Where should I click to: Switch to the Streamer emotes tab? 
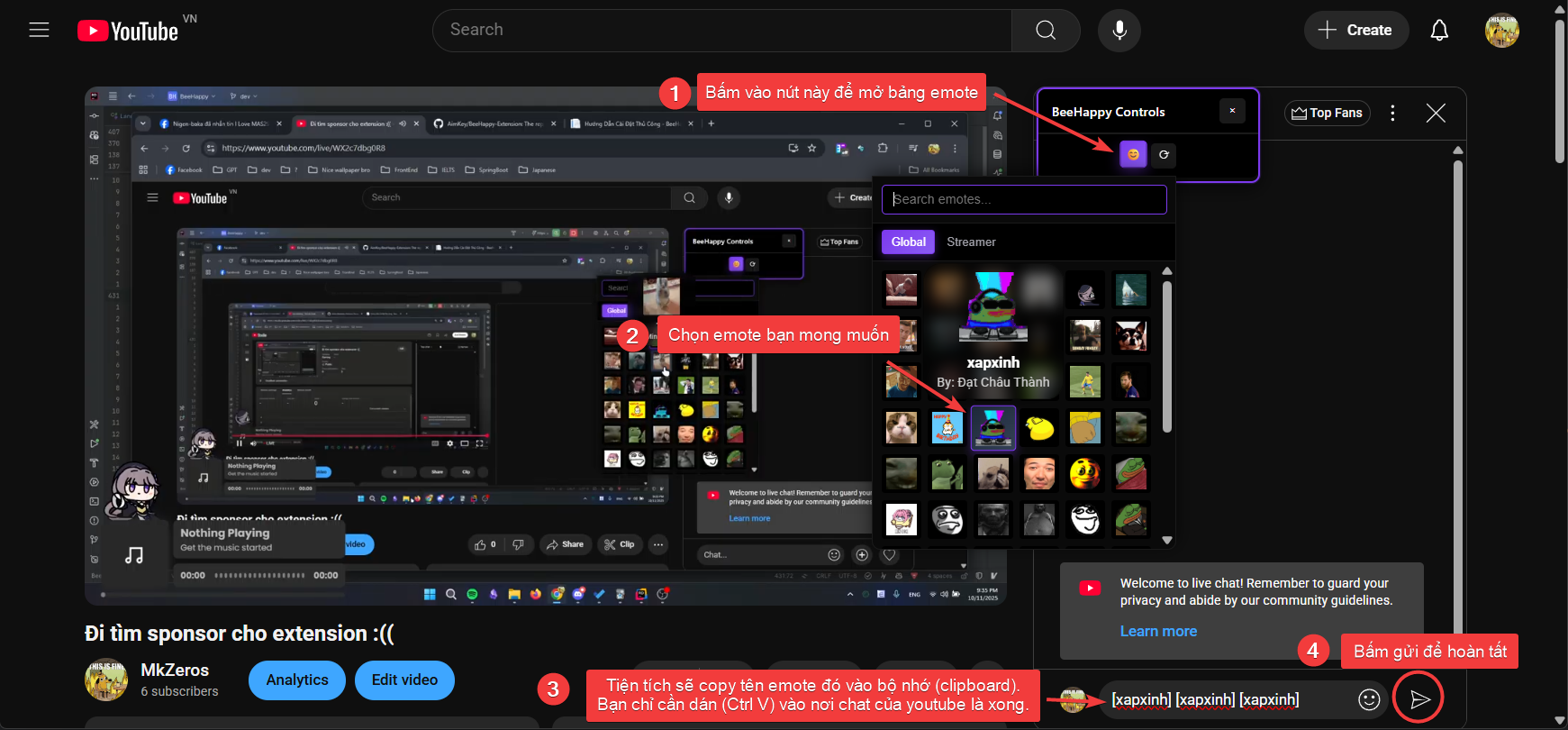coord(970,242)
